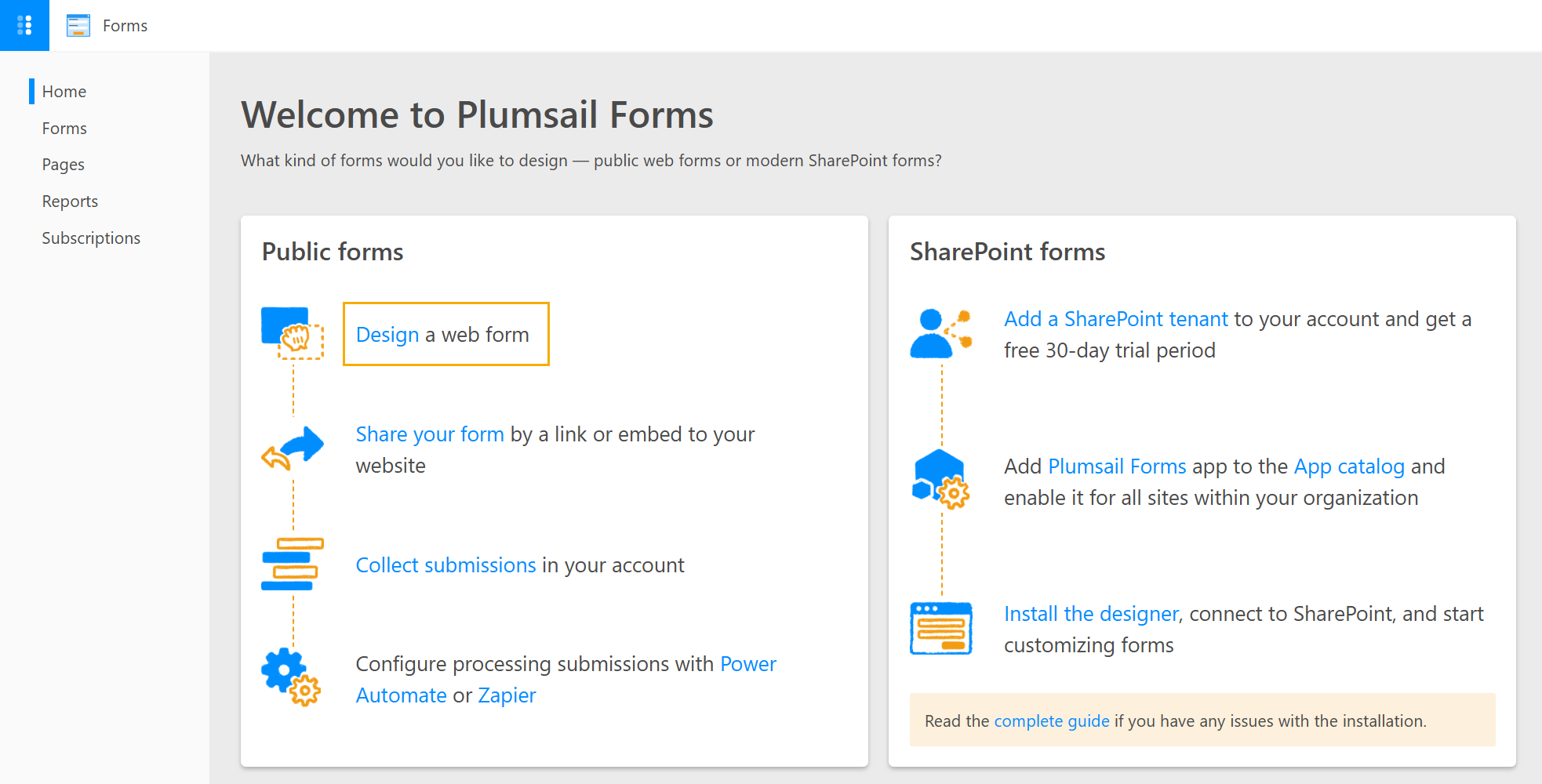Click the Forms app logo icon

coord(78,26)
